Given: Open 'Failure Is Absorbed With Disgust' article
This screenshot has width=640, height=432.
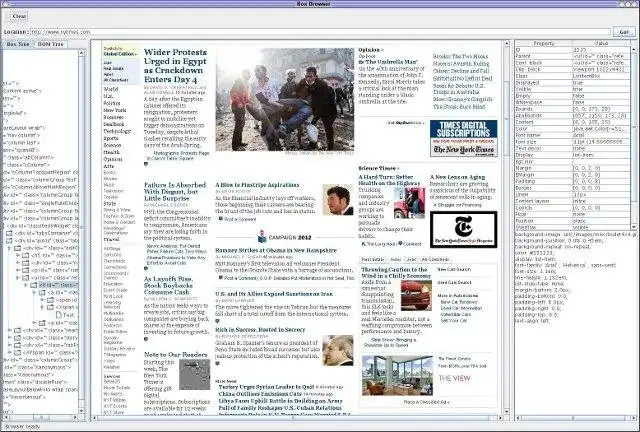Looking at the screenshot, I should (x=175, y=192).
